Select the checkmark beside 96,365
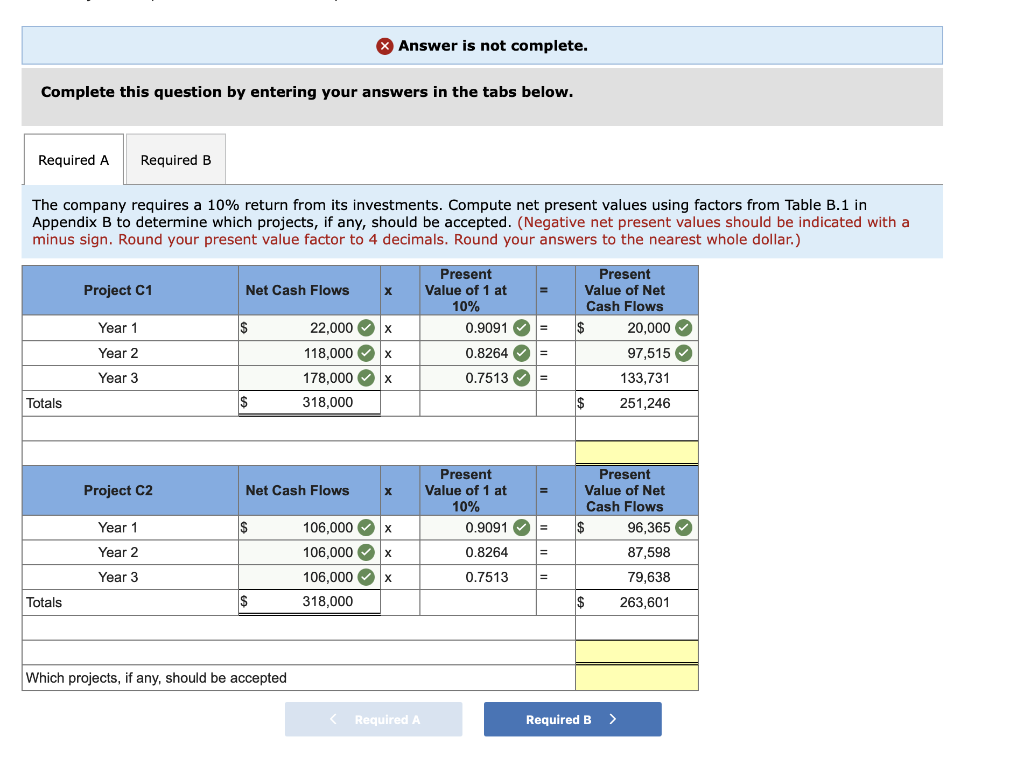 683,527
